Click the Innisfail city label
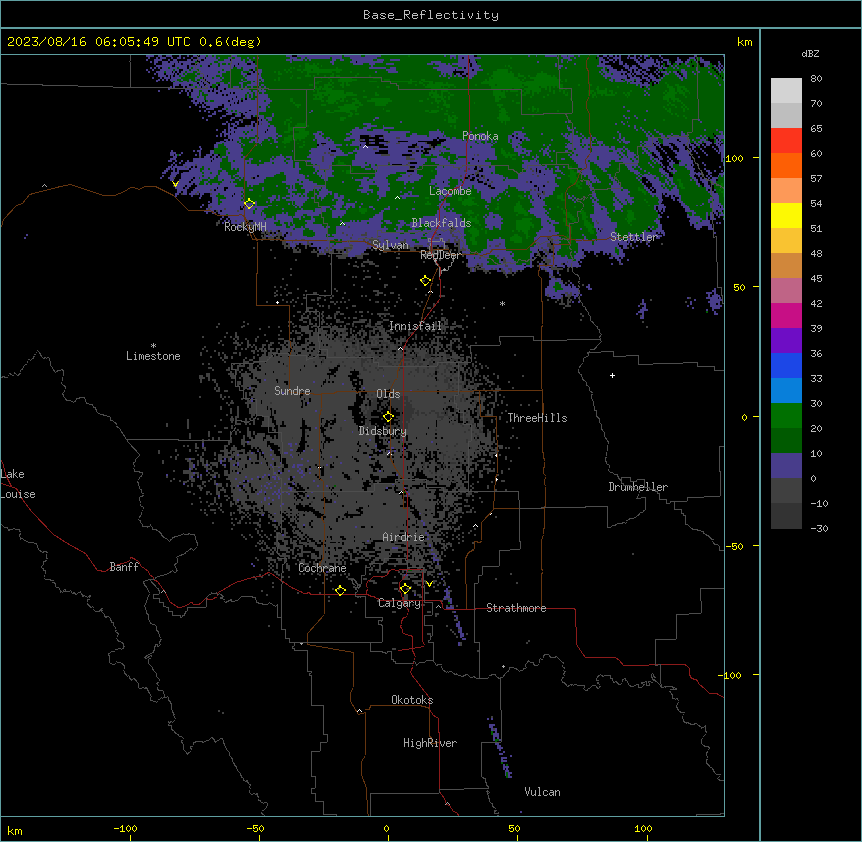 click(x=415, y=326)
